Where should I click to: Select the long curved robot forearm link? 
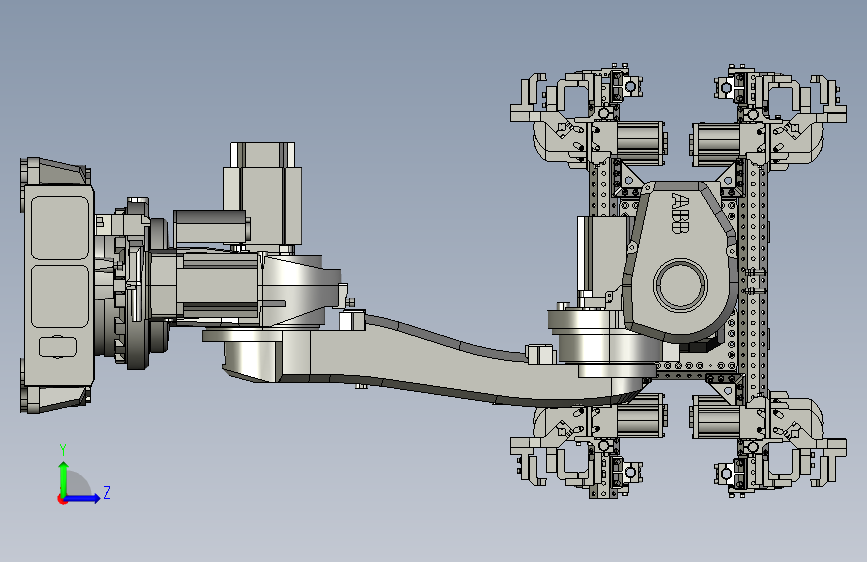coord(431,360)
